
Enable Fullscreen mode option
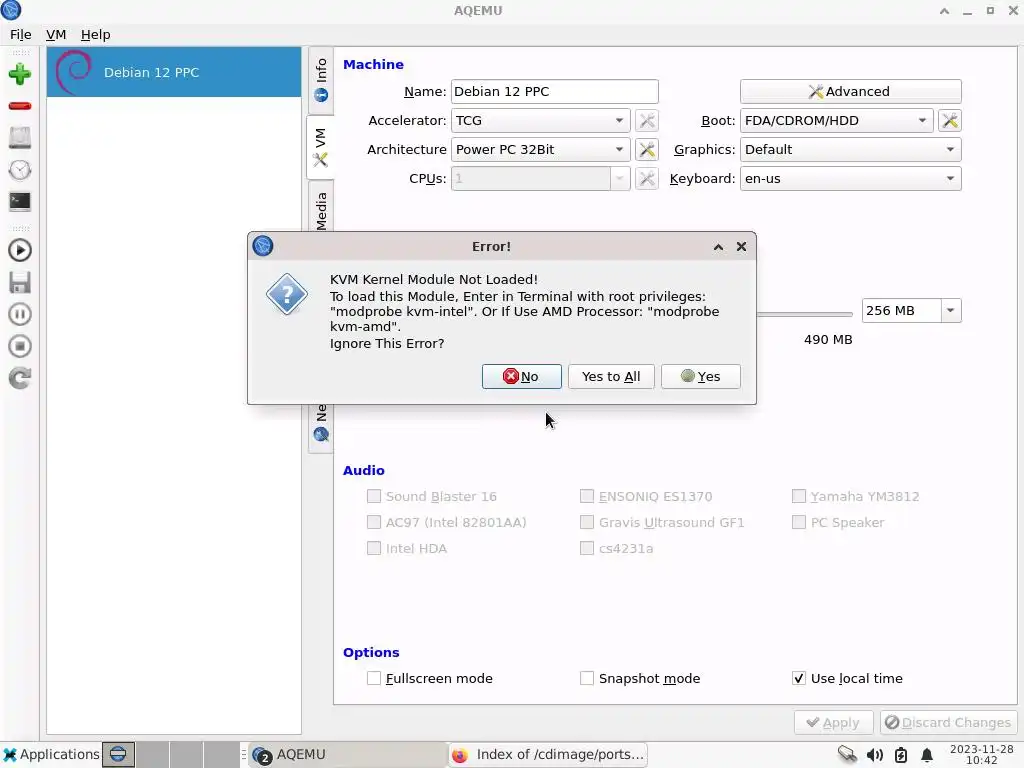[x=374, y=679]
